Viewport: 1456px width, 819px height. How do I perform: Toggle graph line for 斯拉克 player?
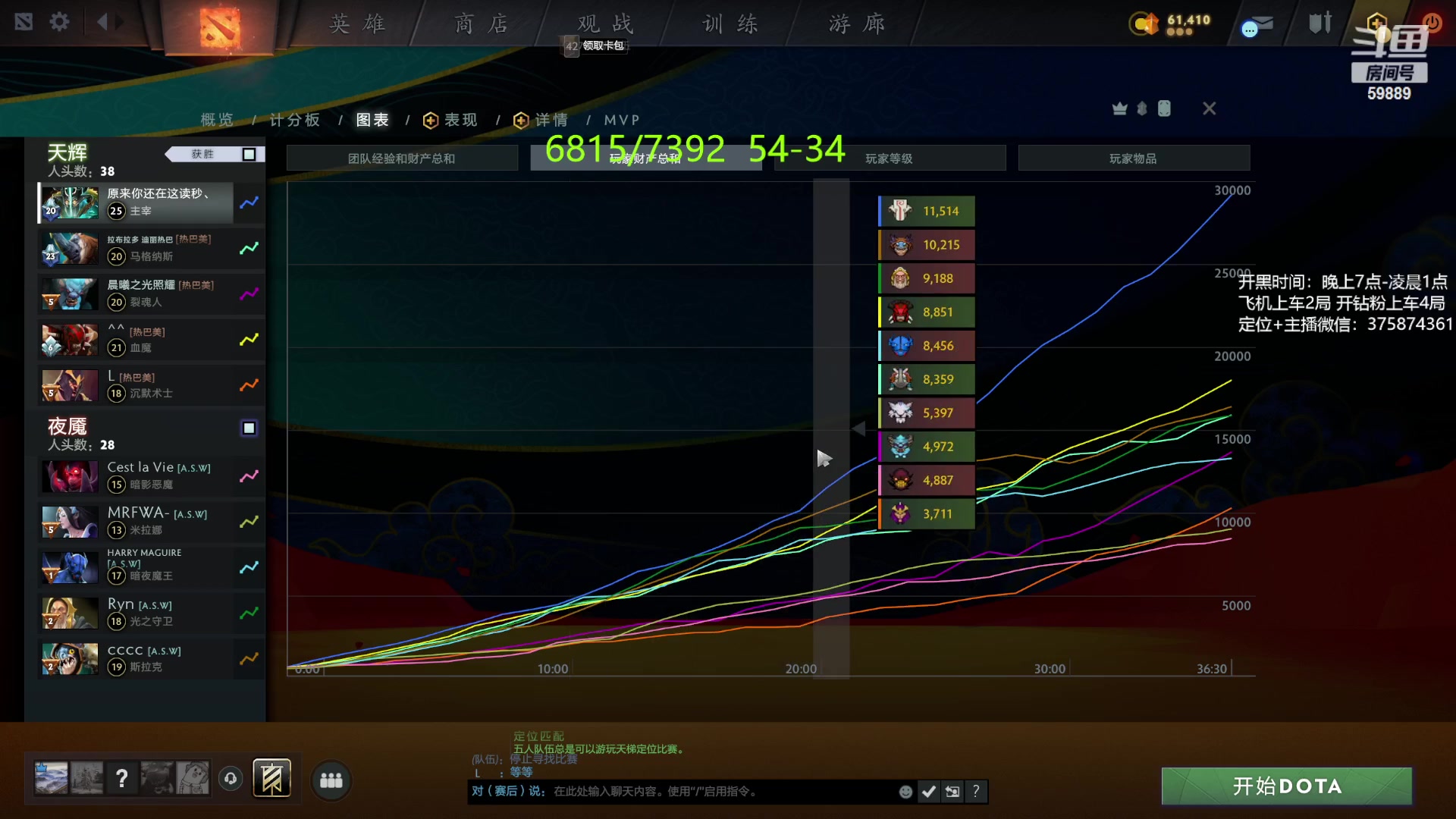[249, 658]
